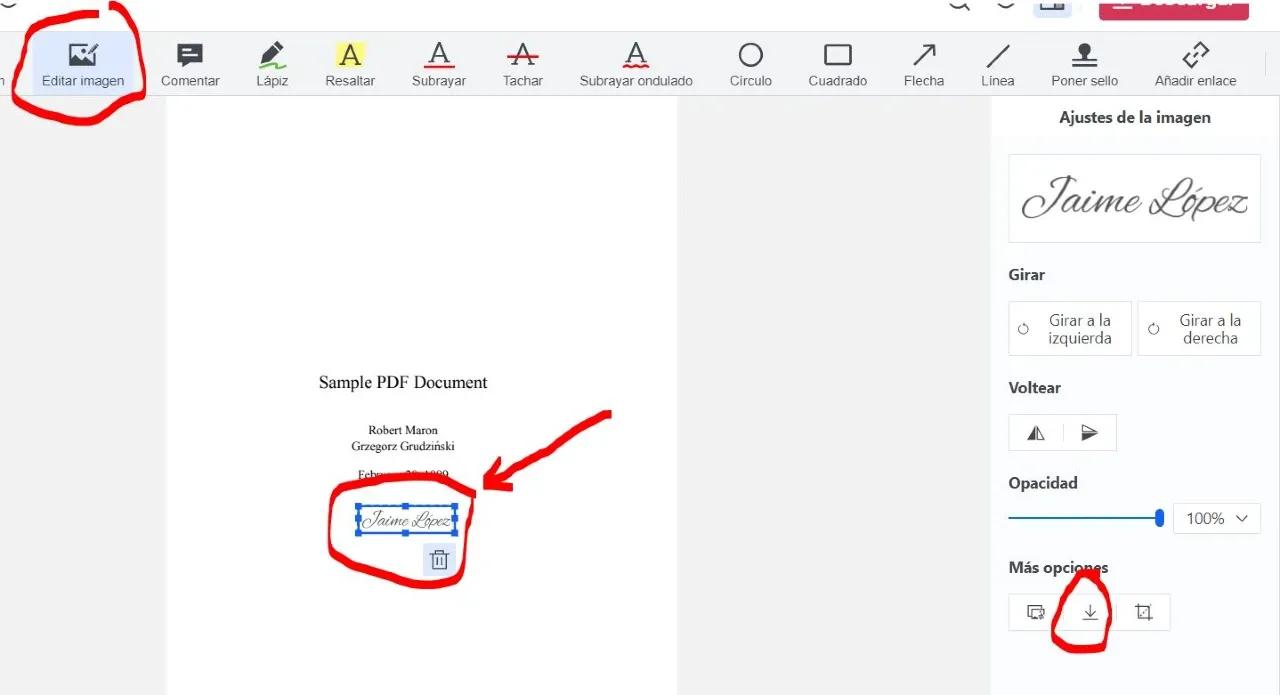
Task: Replace image icon in Más opciones
Action: [1036, 612]
